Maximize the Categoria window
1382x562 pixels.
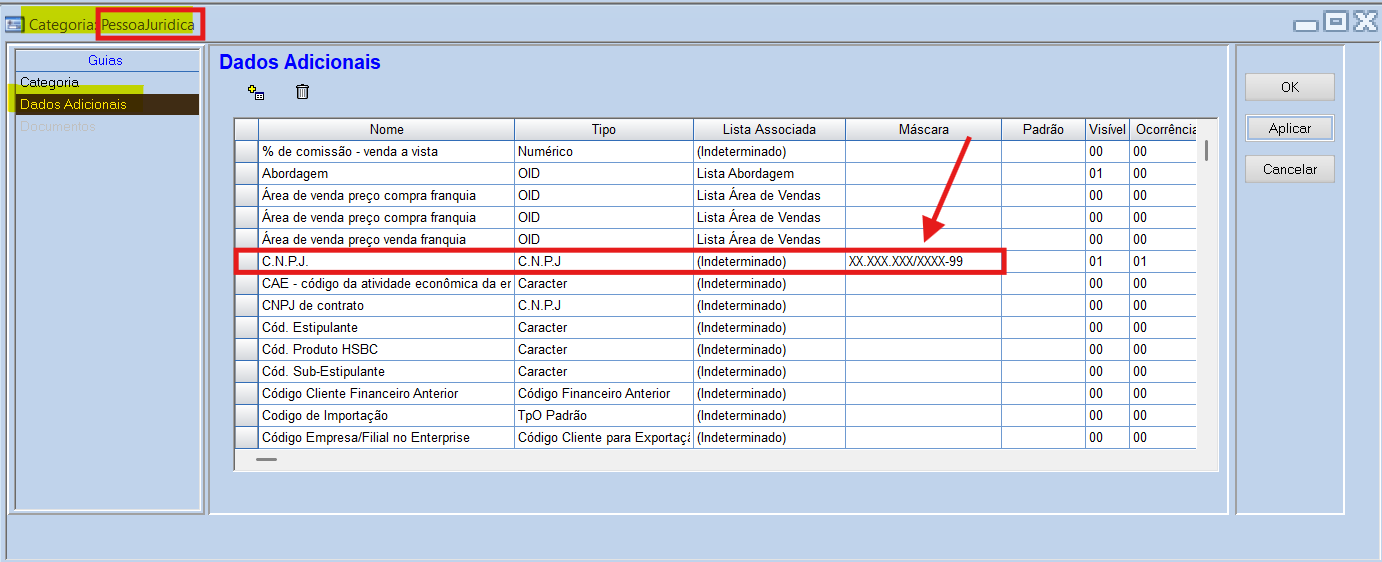1336,22
